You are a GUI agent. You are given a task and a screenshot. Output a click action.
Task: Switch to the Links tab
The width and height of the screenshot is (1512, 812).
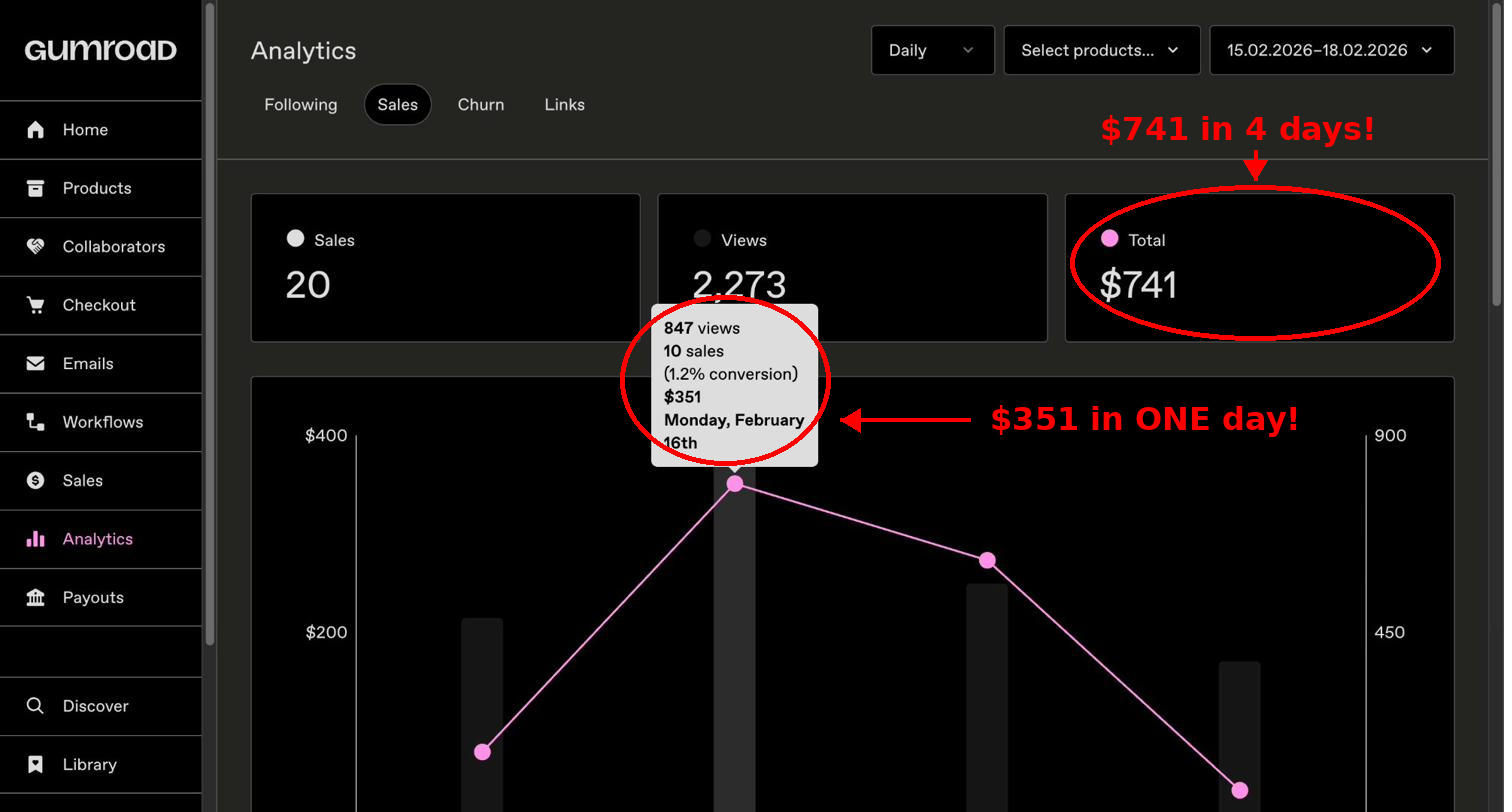(564, 104)
